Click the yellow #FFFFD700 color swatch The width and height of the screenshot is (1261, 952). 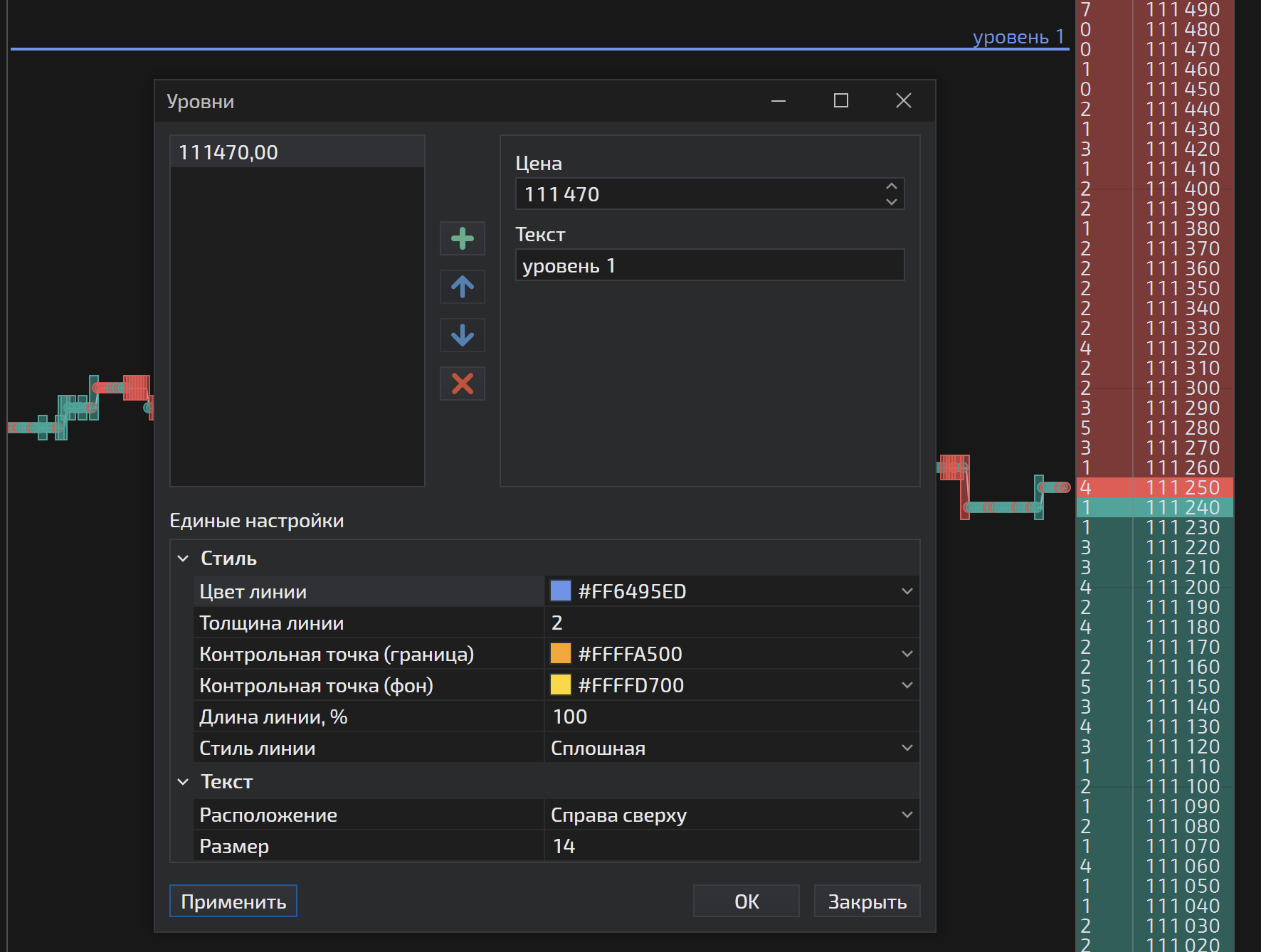561,685
